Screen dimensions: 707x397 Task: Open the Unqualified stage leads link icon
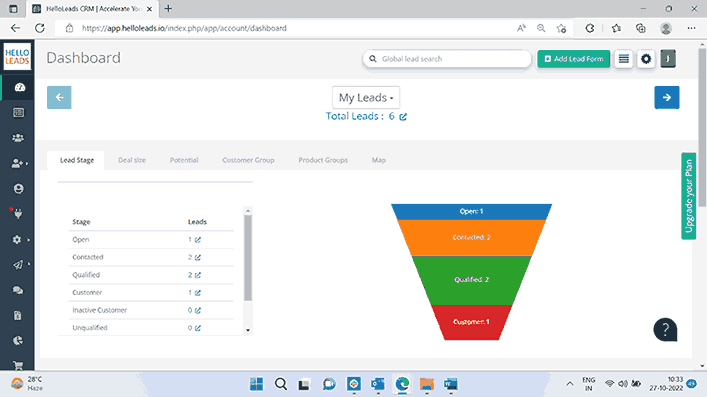(198, 328)
